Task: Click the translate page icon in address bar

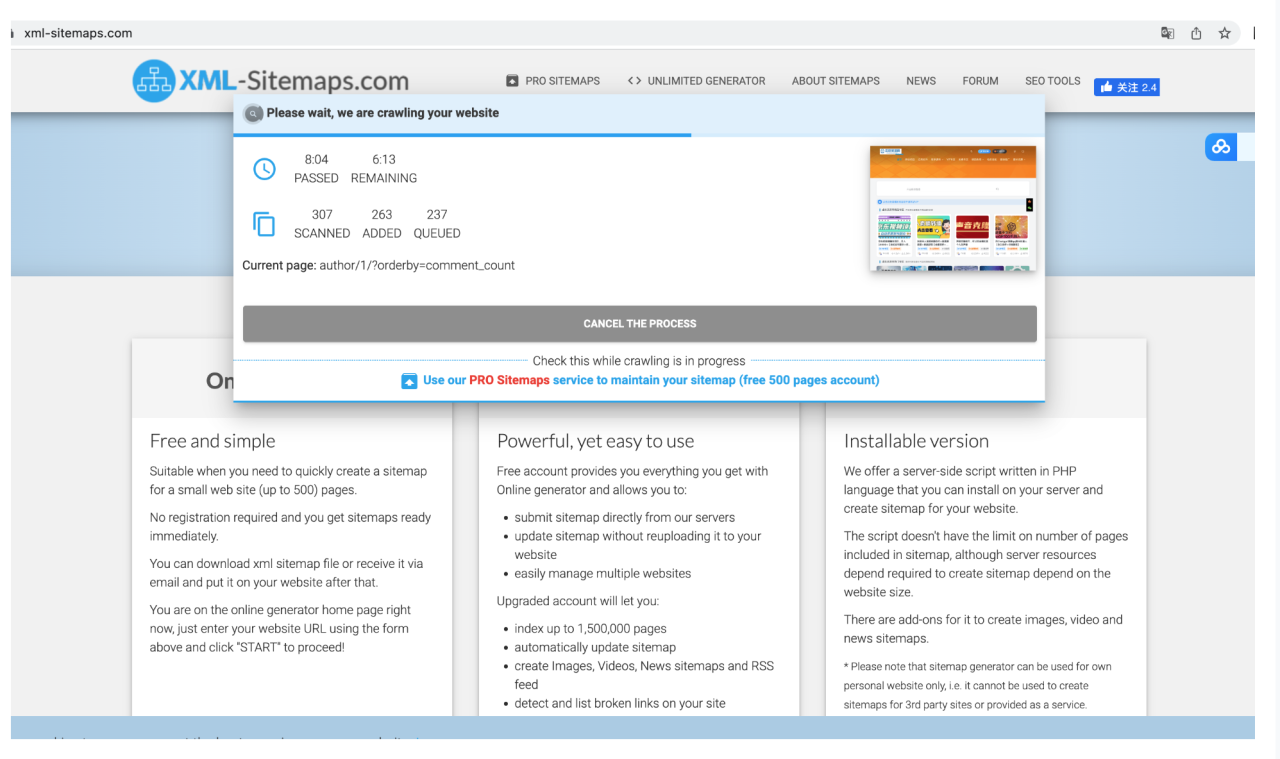Action: click(1167, 33)
